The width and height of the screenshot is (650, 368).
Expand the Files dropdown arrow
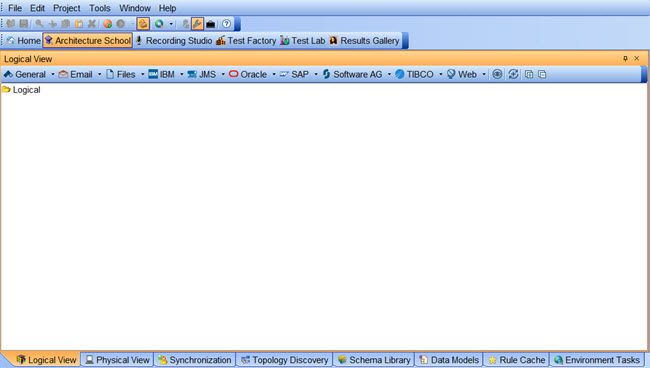[143, 75]
